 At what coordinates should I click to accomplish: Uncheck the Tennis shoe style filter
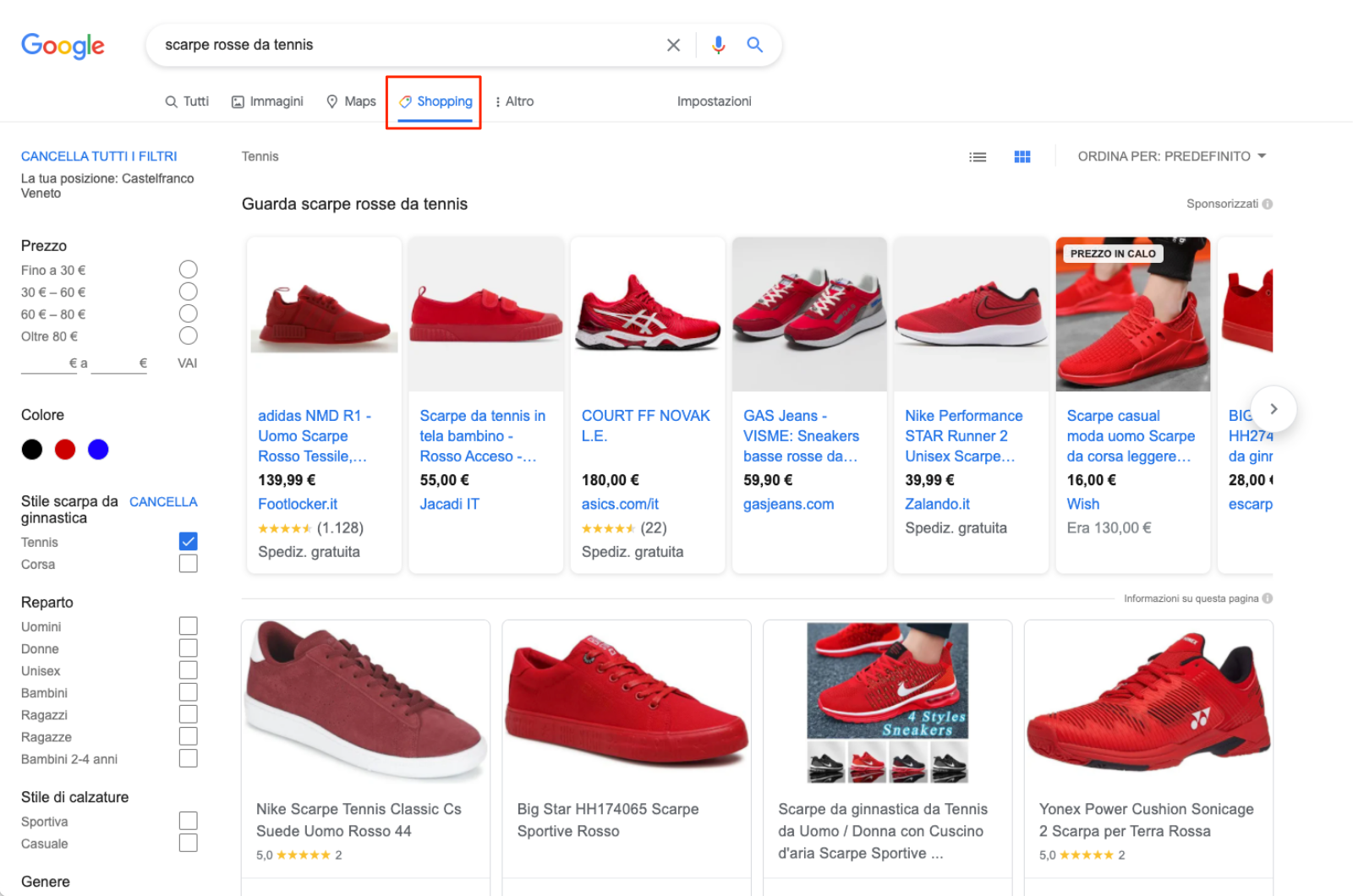pos(188,541)
